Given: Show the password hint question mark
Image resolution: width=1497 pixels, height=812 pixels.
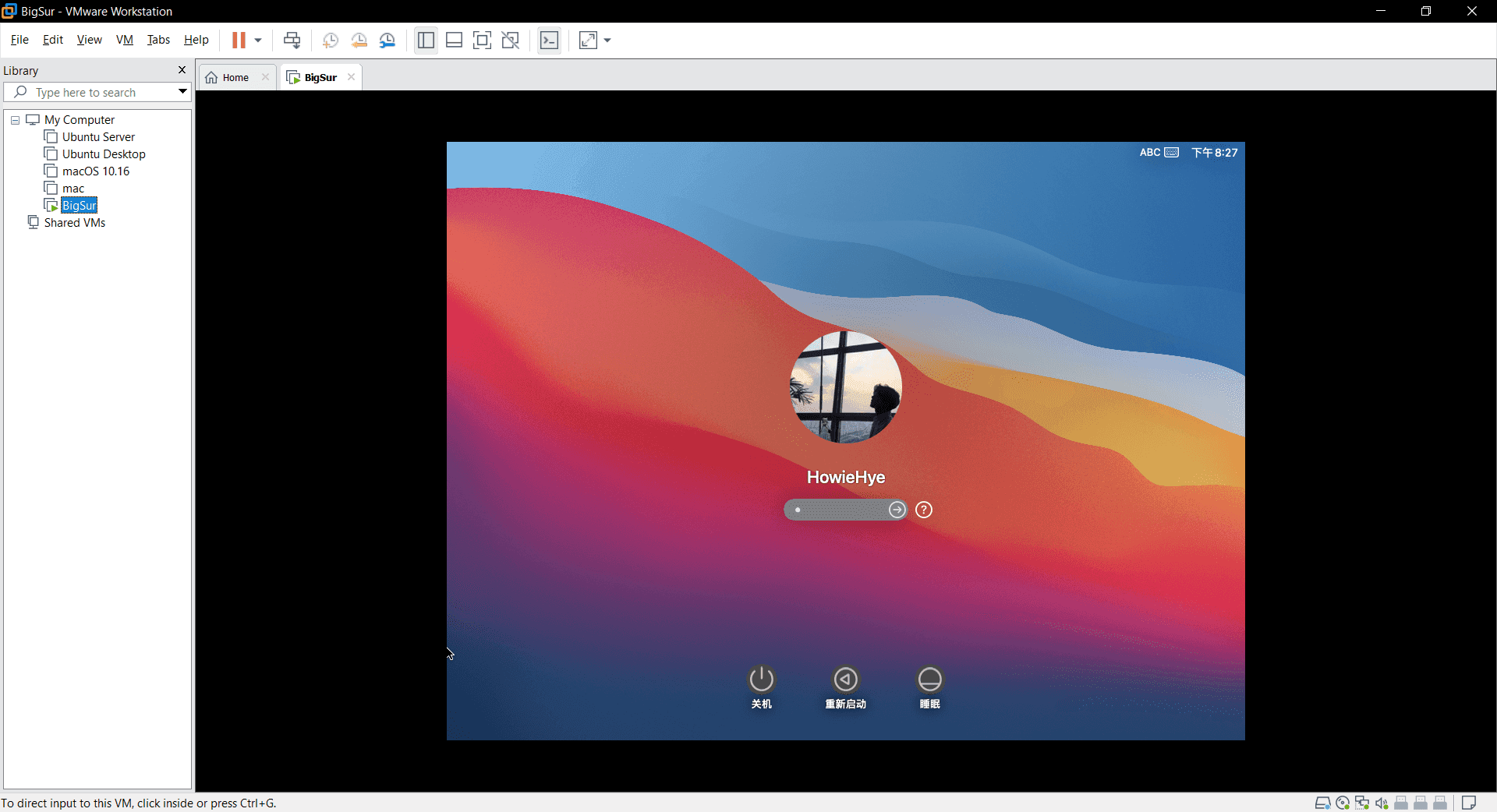Looking at the screenshot, I should (x=924, y=510).
